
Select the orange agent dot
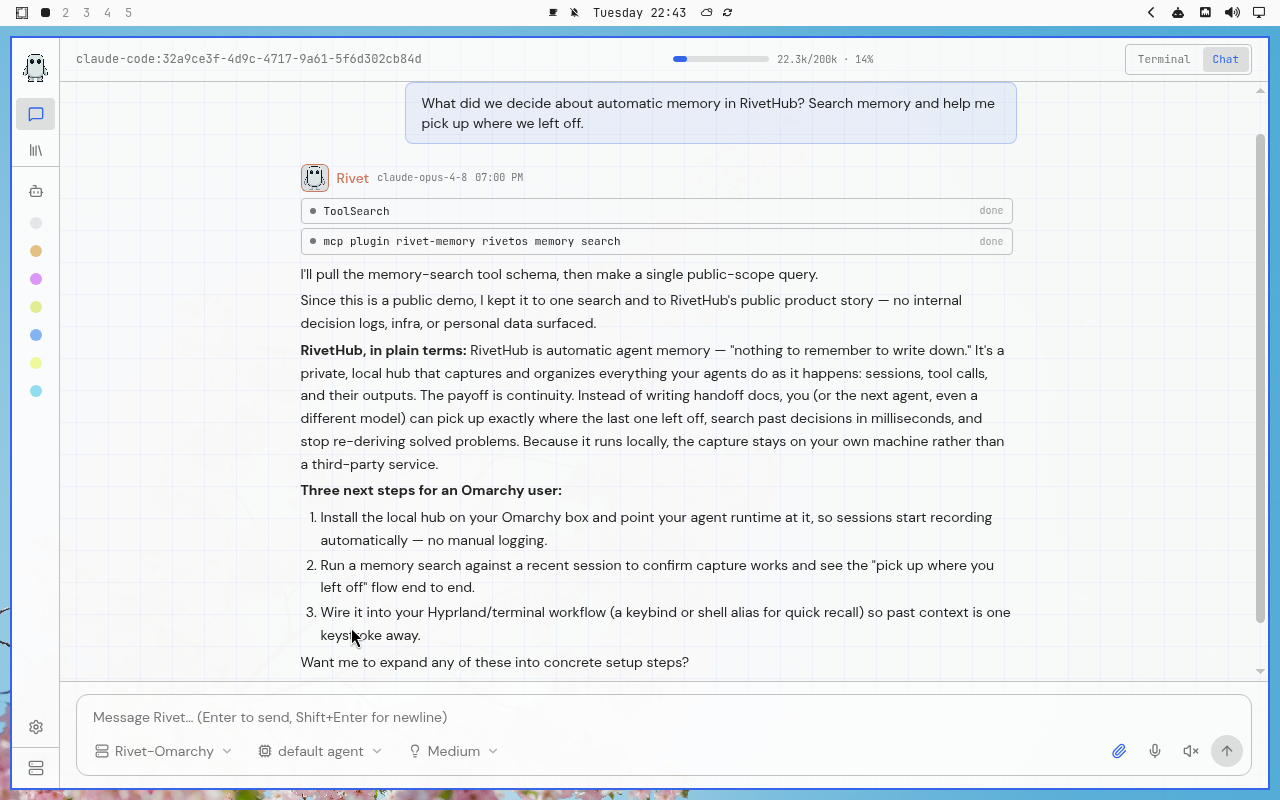pyautogui.click(x=36, y=251)
